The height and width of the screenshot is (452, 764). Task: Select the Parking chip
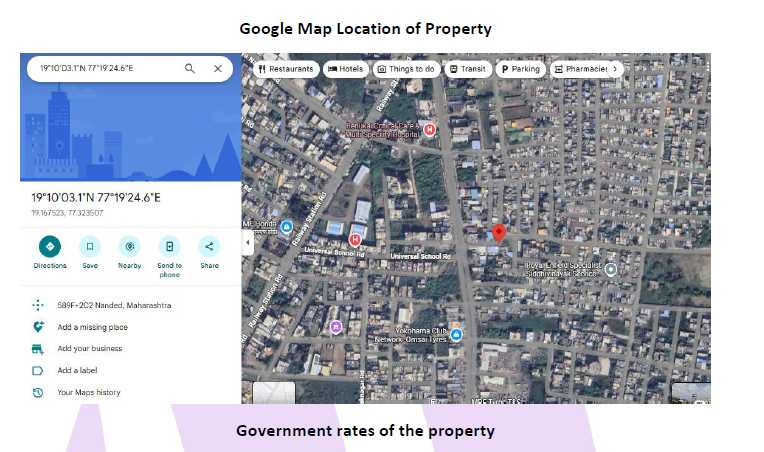point(521,69)
